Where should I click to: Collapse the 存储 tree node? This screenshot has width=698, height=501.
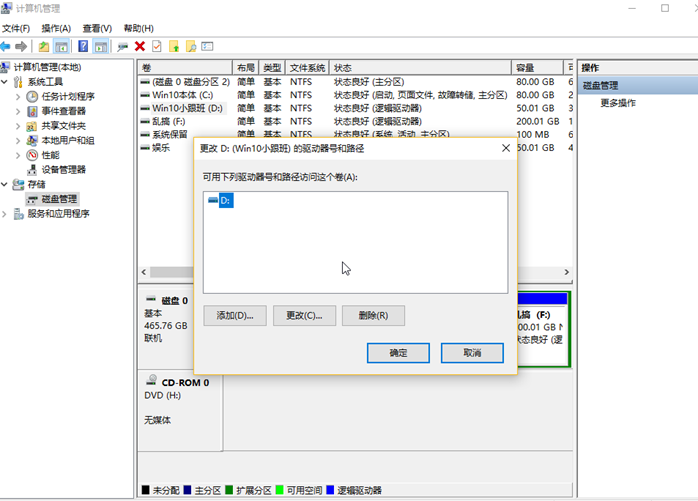click(6, 185)
